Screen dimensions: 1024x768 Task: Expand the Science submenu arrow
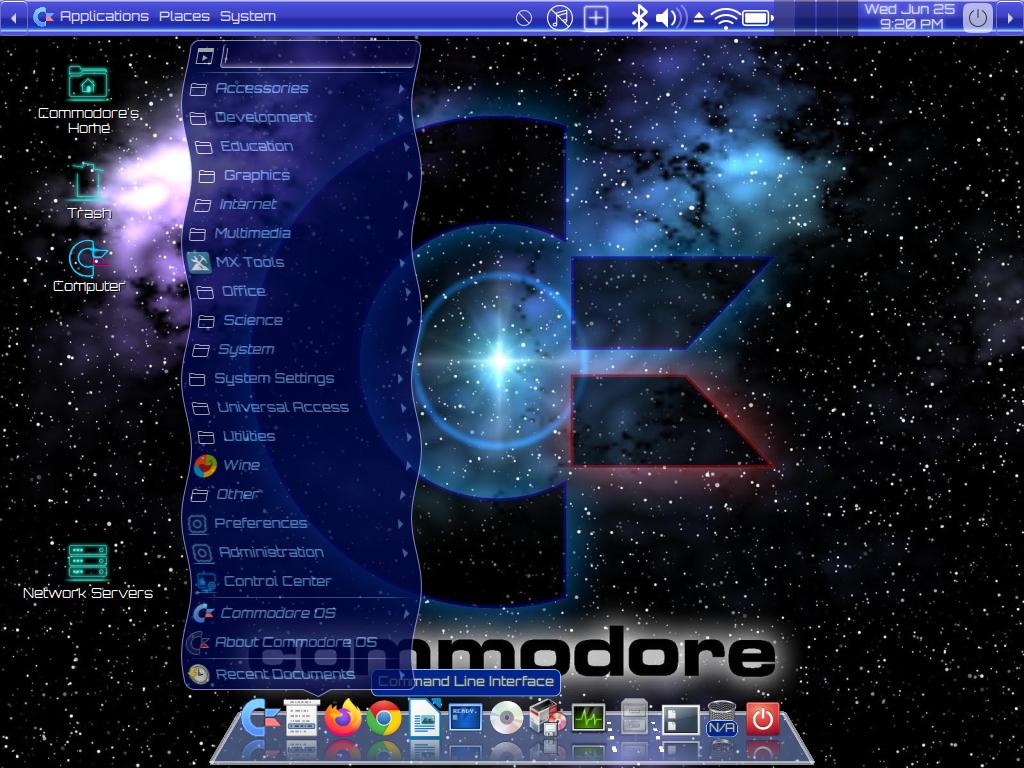[x=409, y=320]
